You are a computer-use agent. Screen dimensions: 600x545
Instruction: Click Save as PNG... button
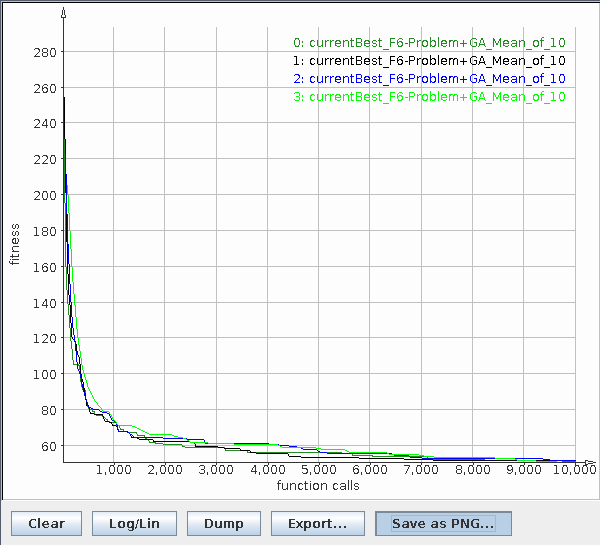443,523
